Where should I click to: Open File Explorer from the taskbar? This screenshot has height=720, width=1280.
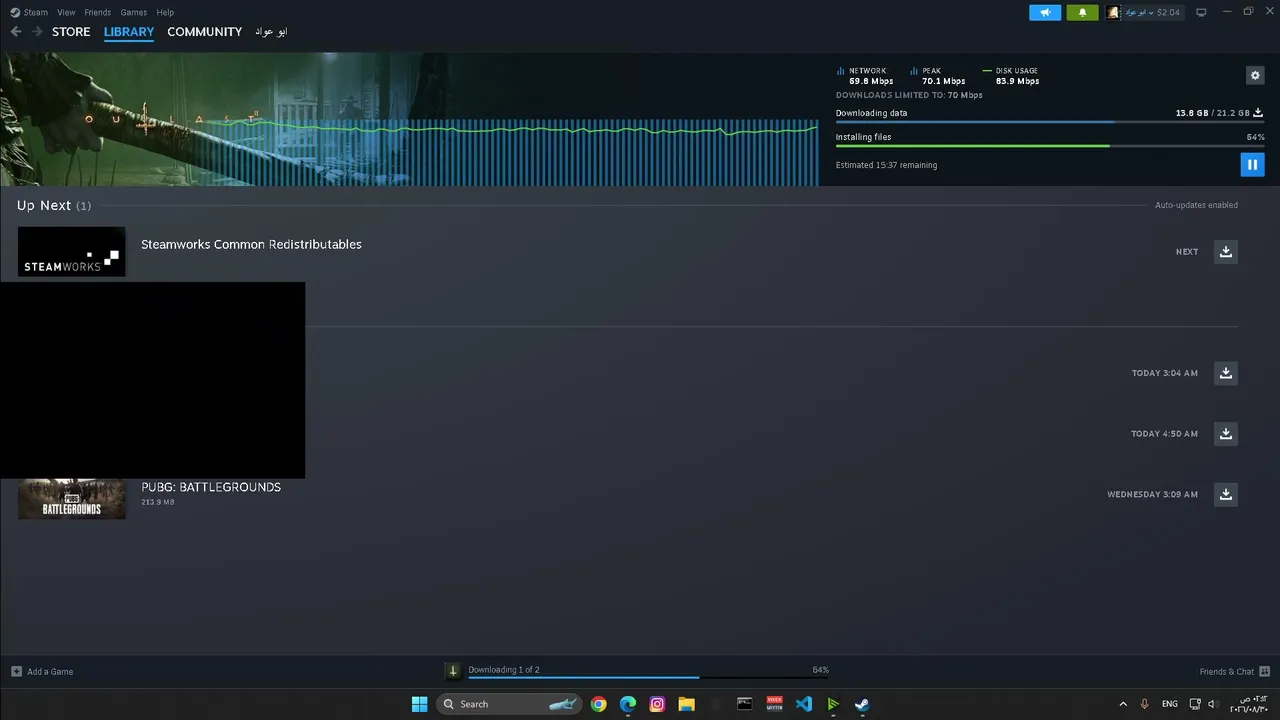tap(686, 704)
